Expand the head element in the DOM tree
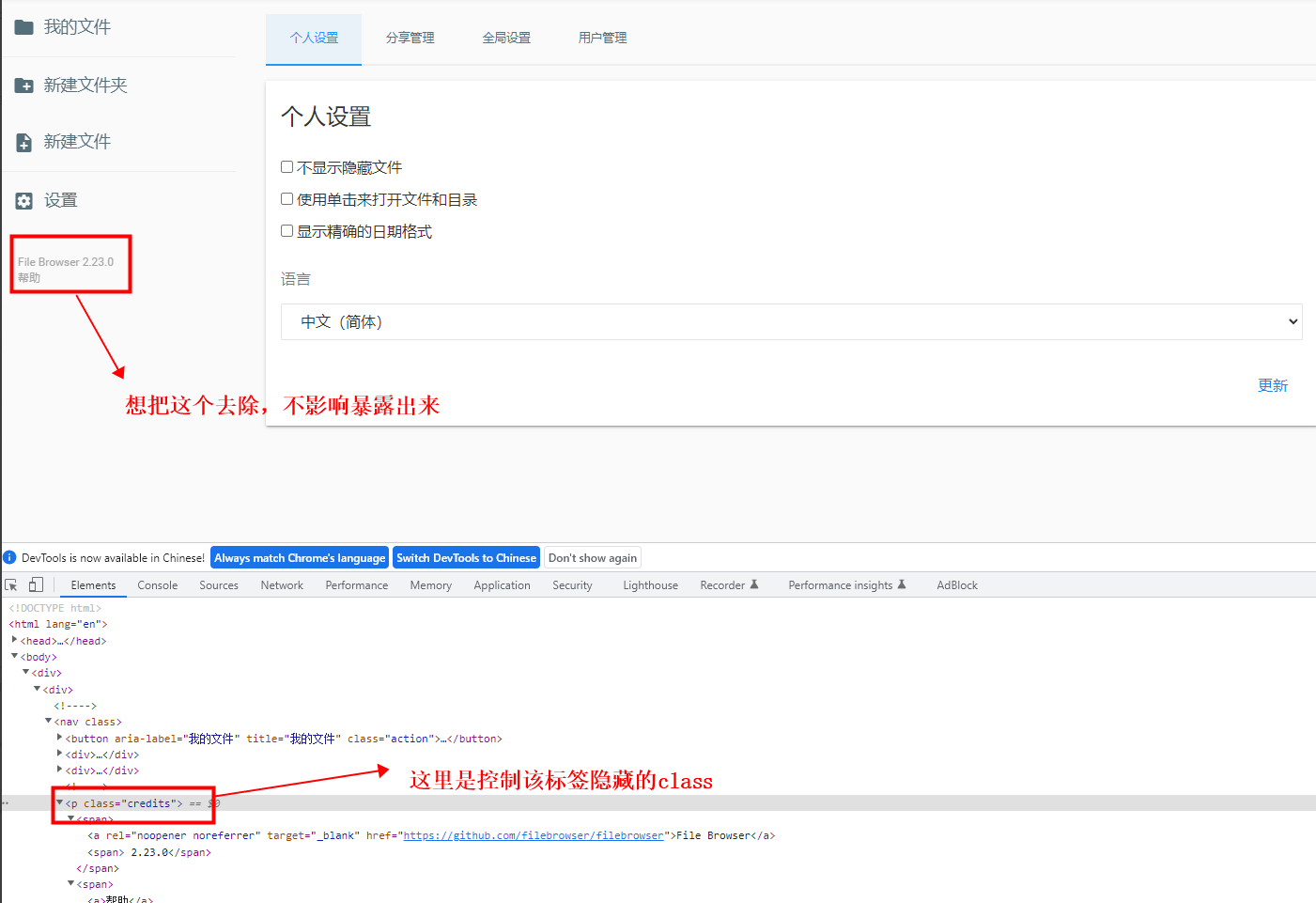This screenshot has height=903, width=1316. (16, 640)
